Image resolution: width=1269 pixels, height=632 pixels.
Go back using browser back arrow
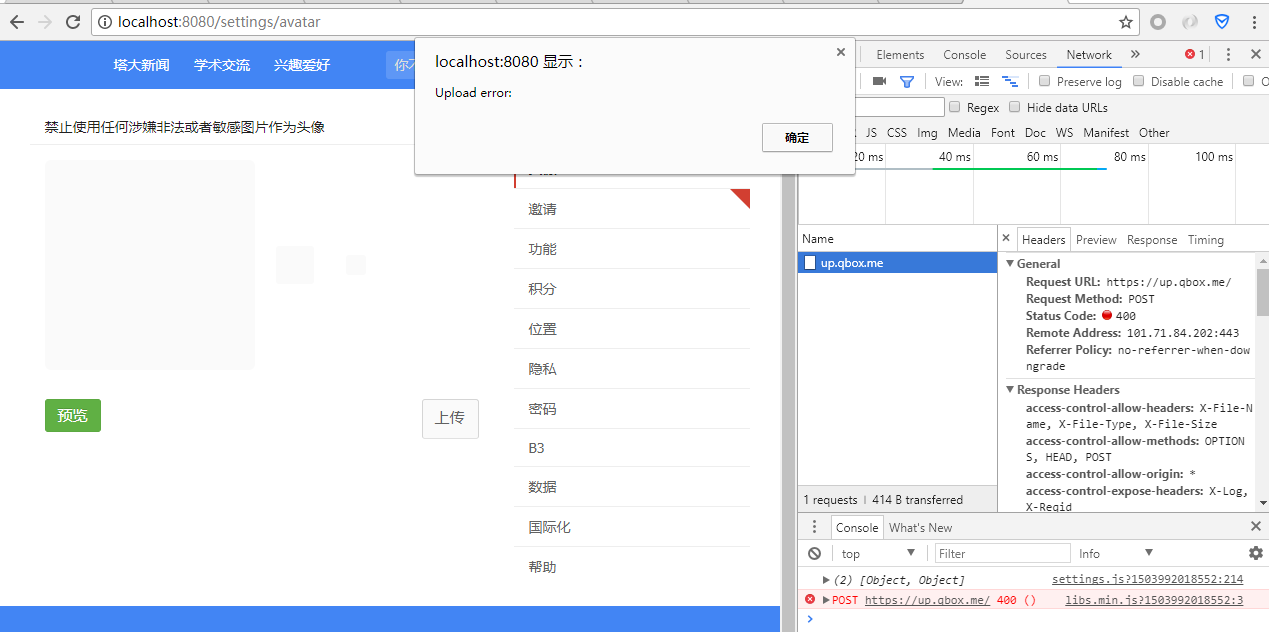click(x=16, y=21)
